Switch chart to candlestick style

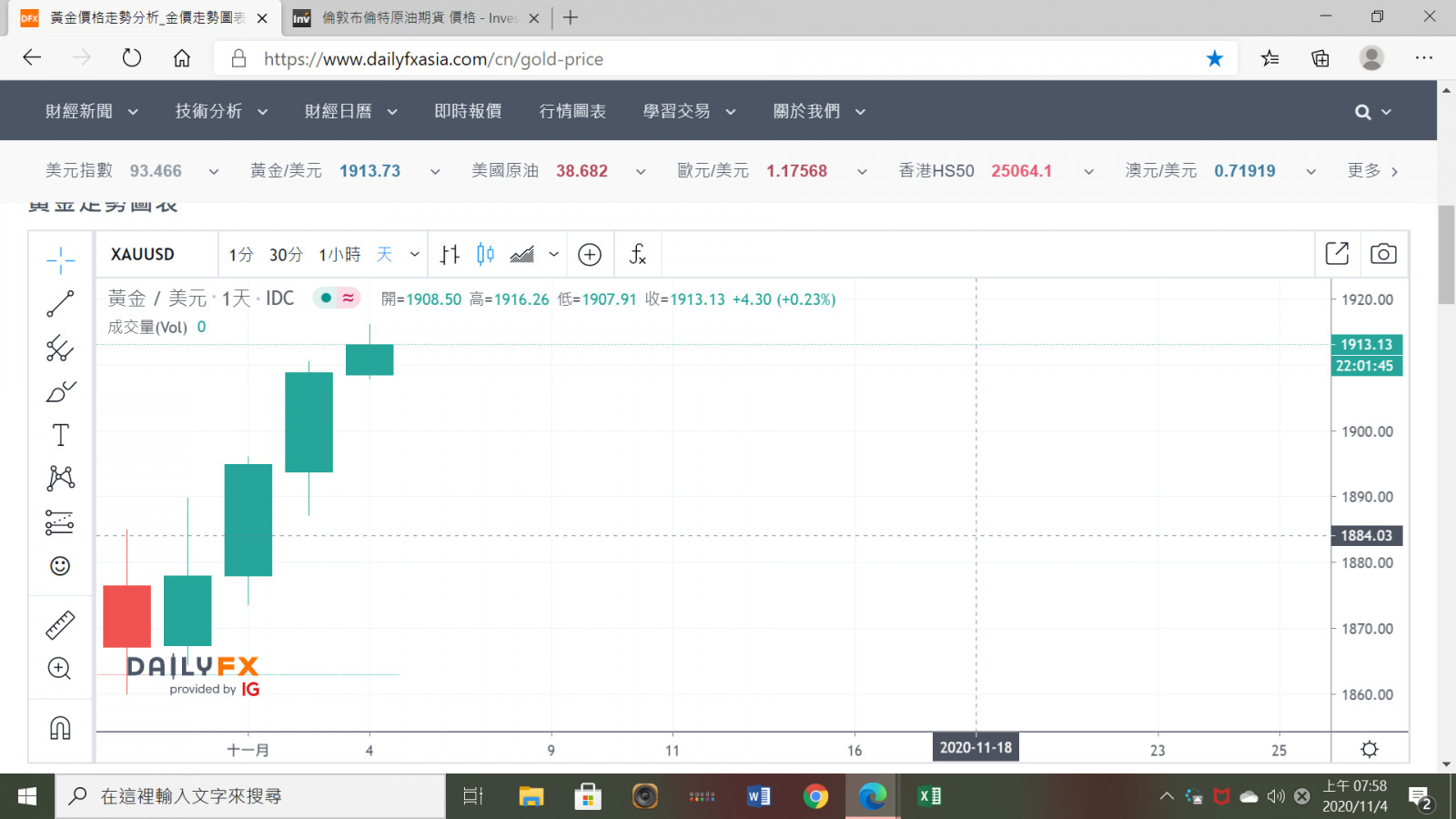(485, 255)
